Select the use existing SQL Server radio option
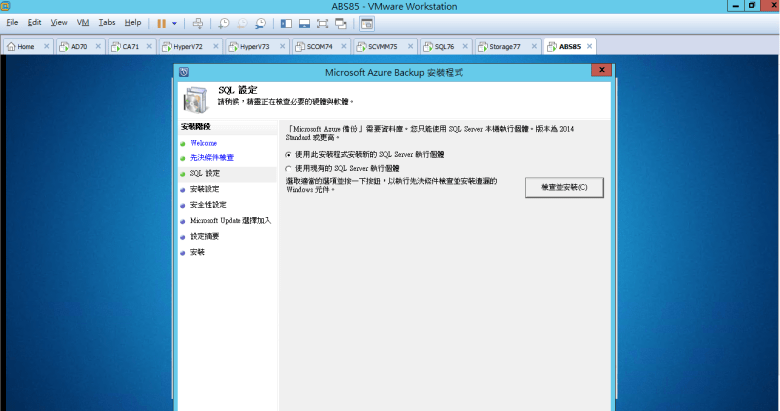 (289, 169)
